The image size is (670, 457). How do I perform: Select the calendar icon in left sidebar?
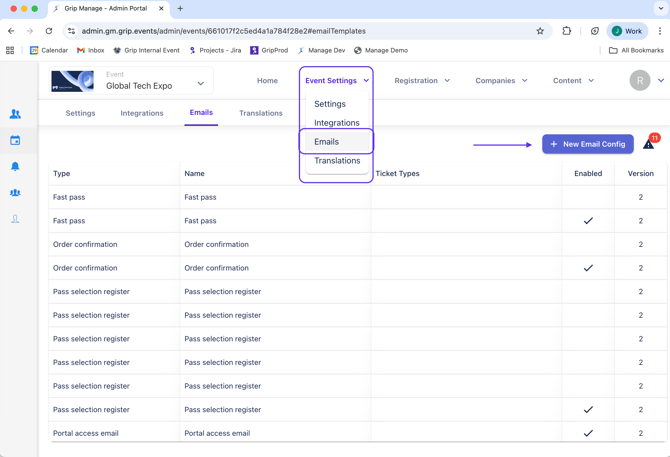[x=15, y=140]
